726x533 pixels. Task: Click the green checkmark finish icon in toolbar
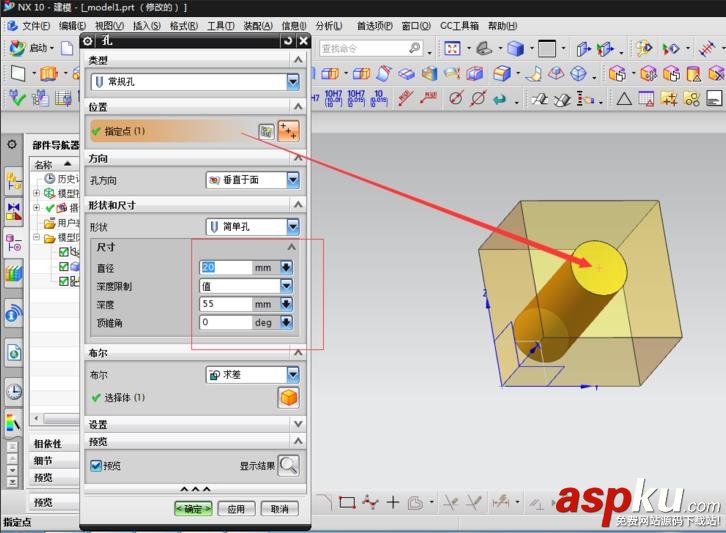coord(18,98)
